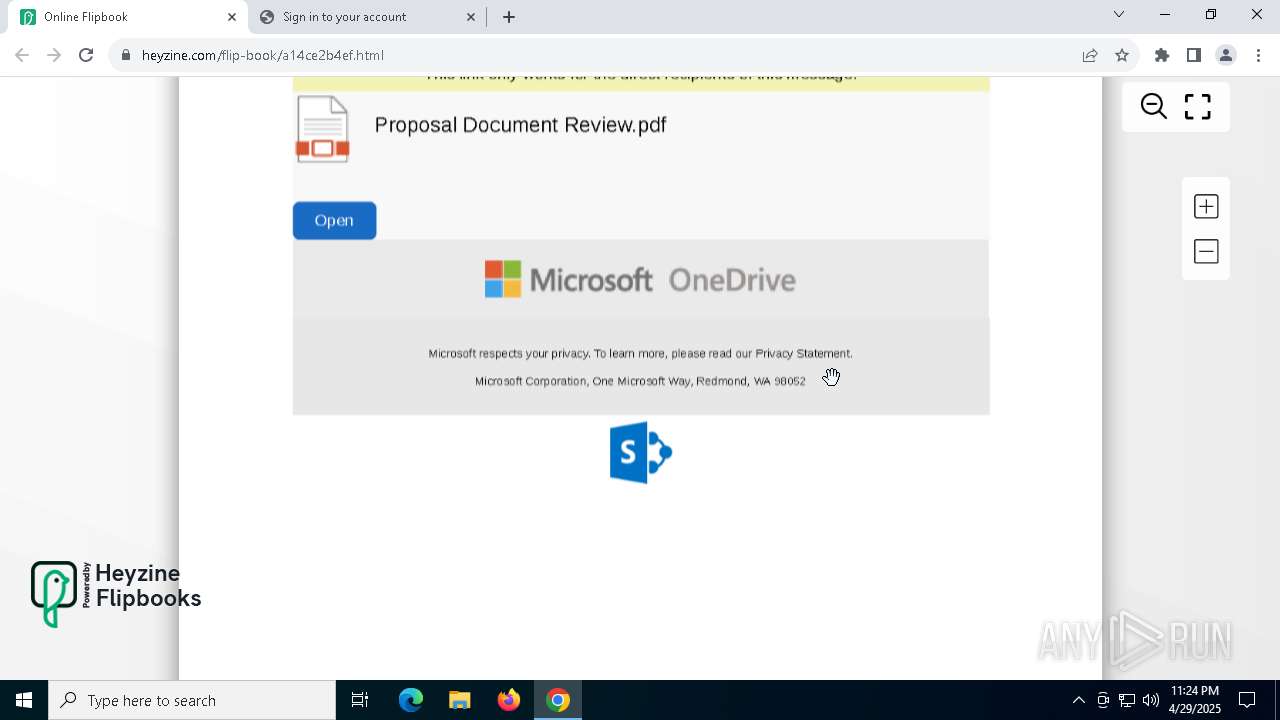The width and height of the screenshot is (1280, 720).
Task: Close the Sign in to your account tab
Action: pyautogui.click(x=471, y=17)
